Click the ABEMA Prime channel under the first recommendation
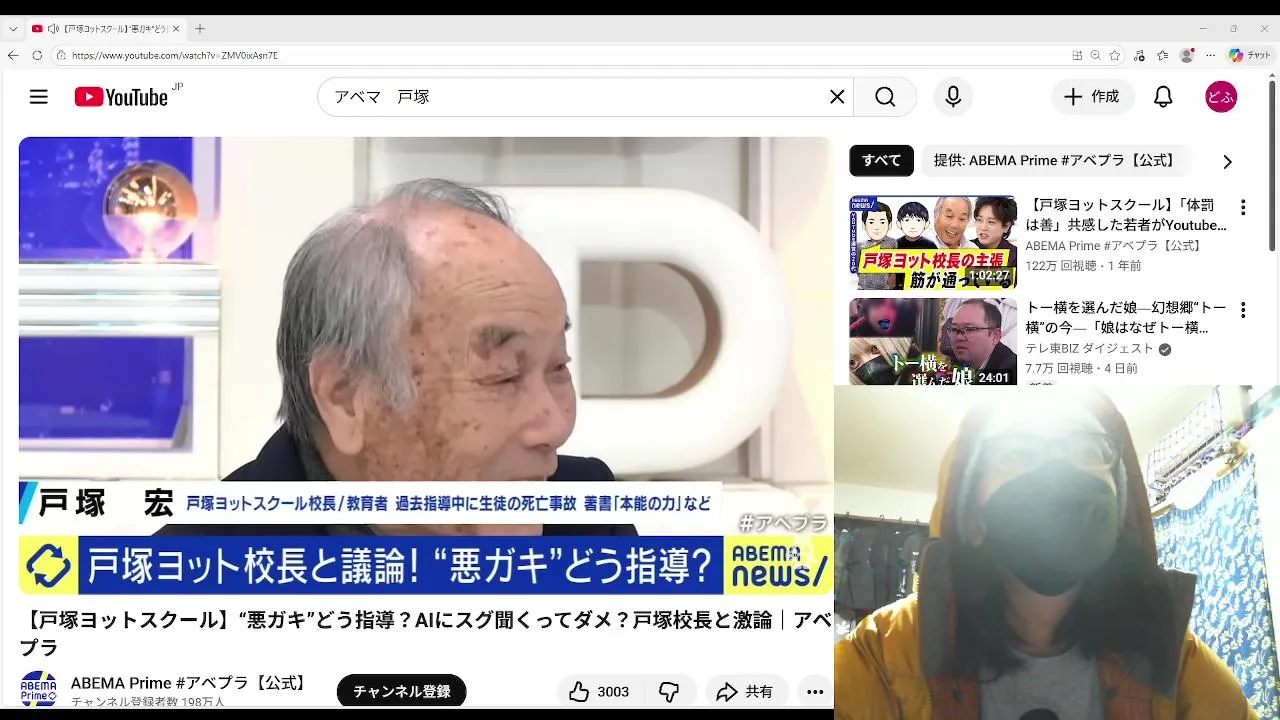Screen dimensions: 1280x720 tap(1115, 246)
